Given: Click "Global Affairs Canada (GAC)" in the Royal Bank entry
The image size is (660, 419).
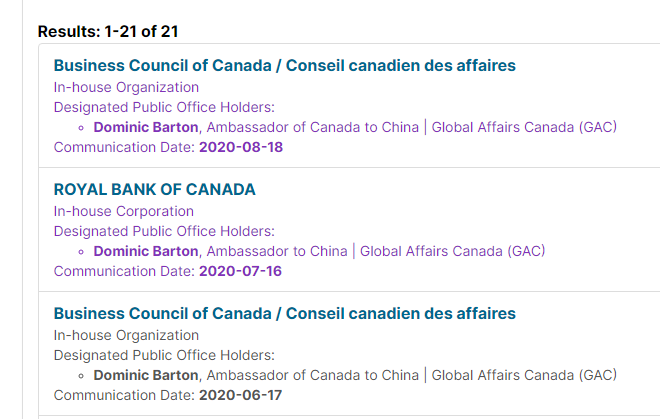Looking at the screenshot, I should 452,251.
